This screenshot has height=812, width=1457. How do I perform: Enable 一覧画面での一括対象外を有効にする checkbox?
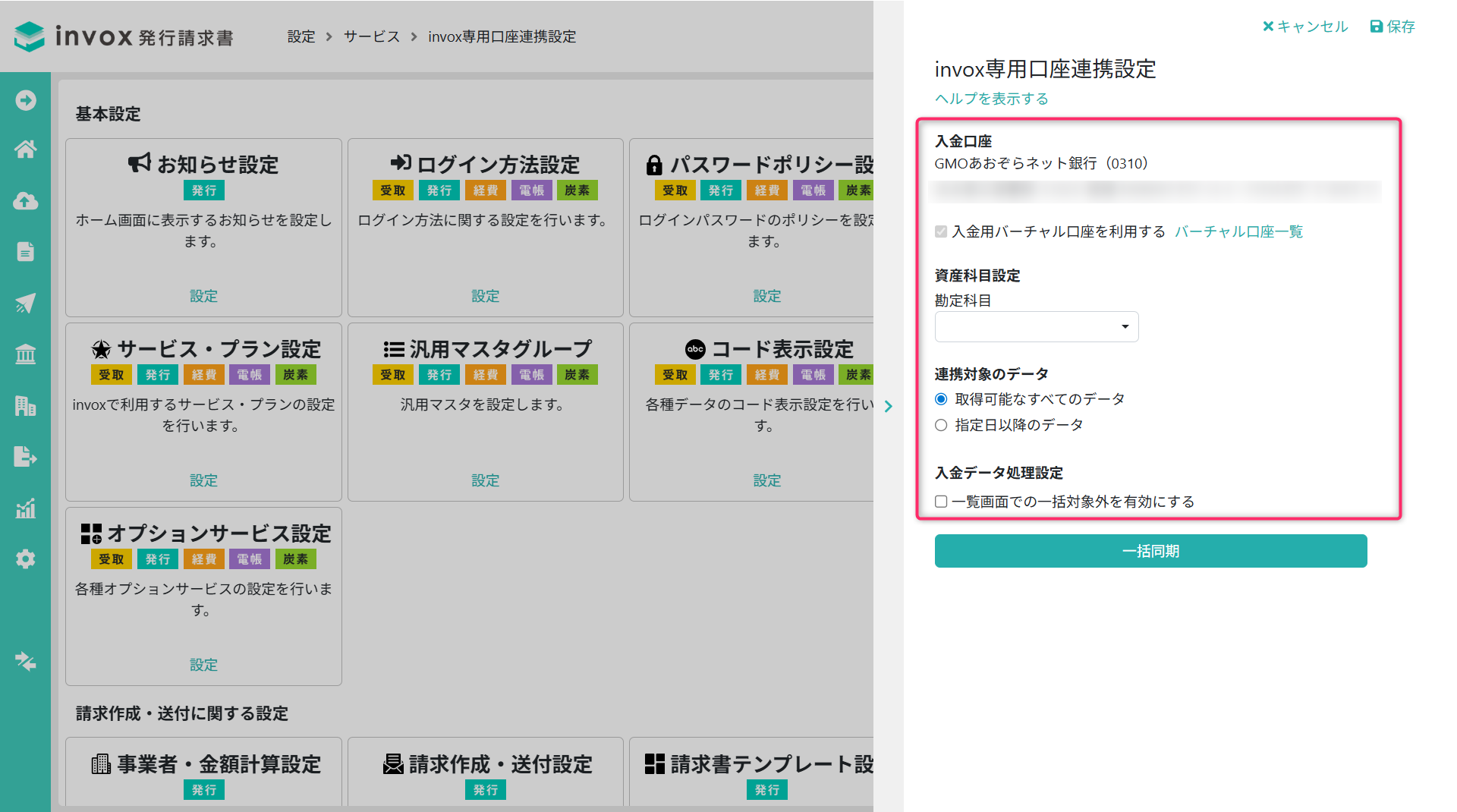click(941, 502)
